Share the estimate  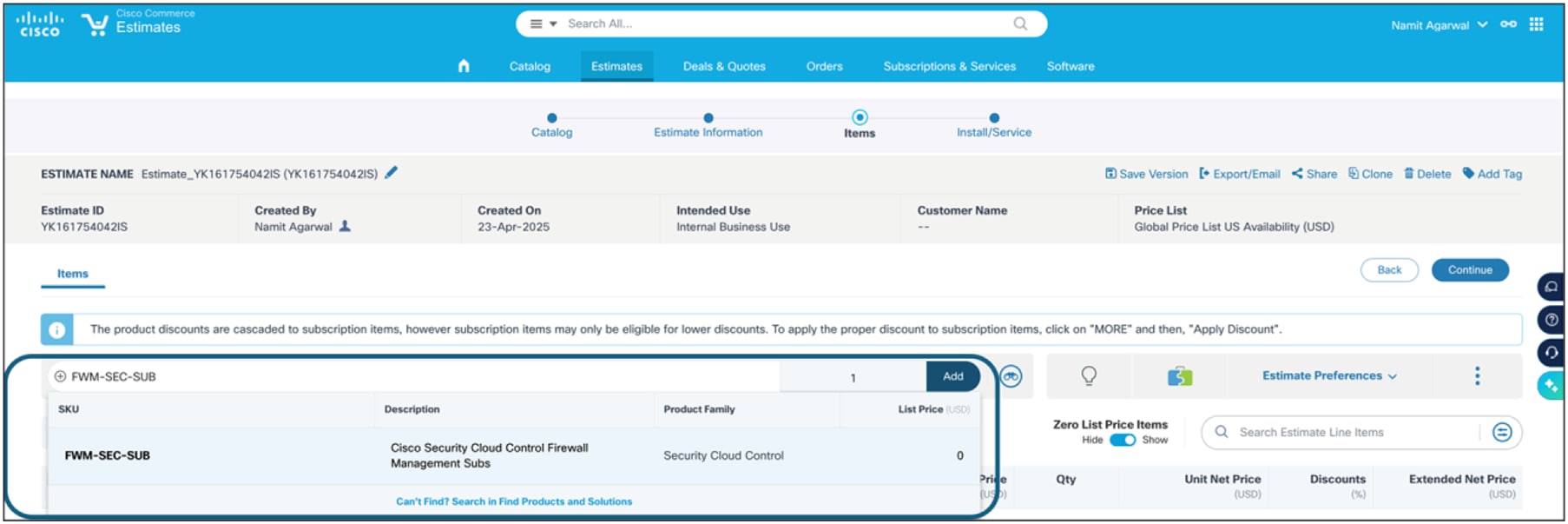coord(1314,174)
